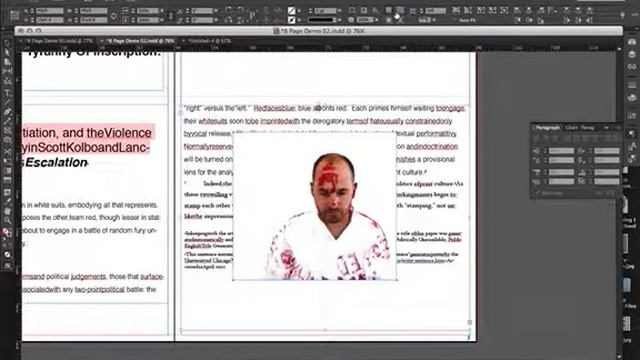Click the width W field
640x360 pixels.
94,11
